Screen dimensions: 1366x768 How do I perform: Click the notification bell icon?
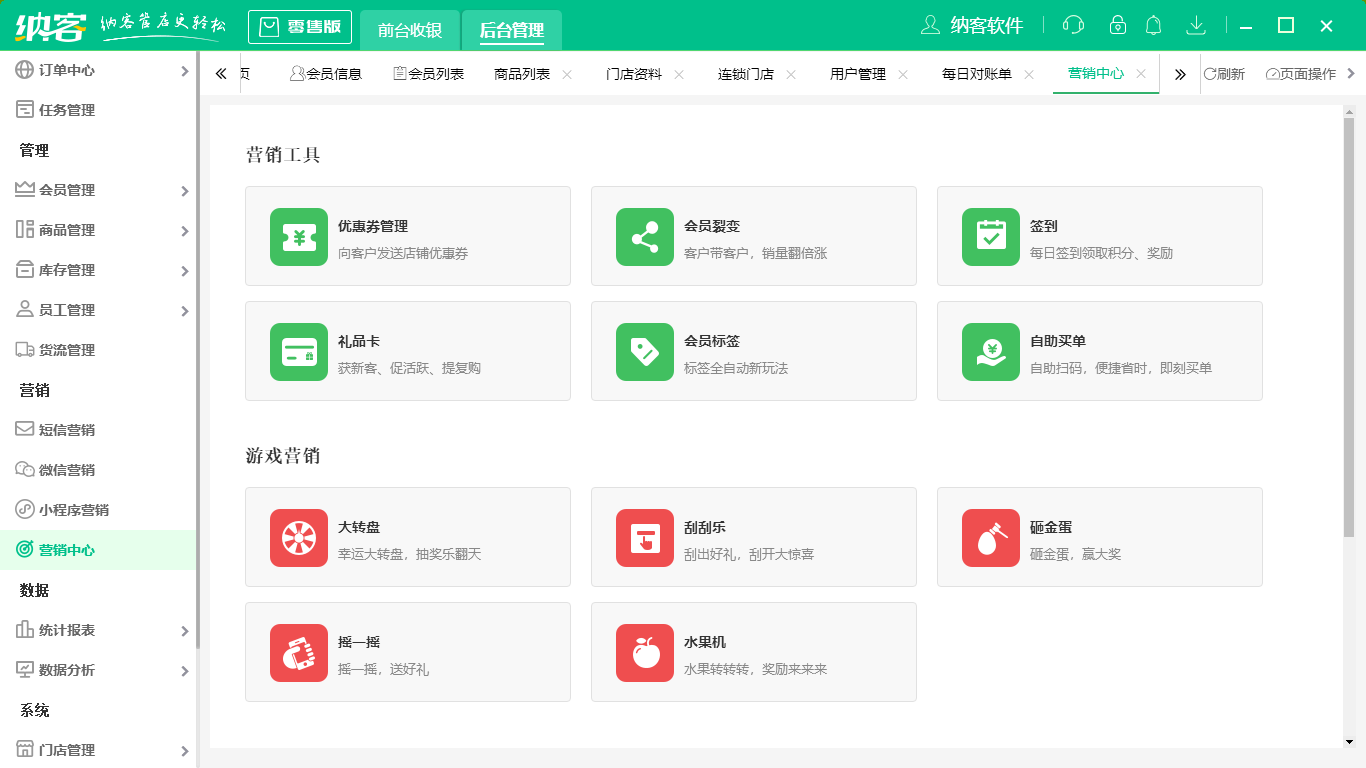[1153, 24]
